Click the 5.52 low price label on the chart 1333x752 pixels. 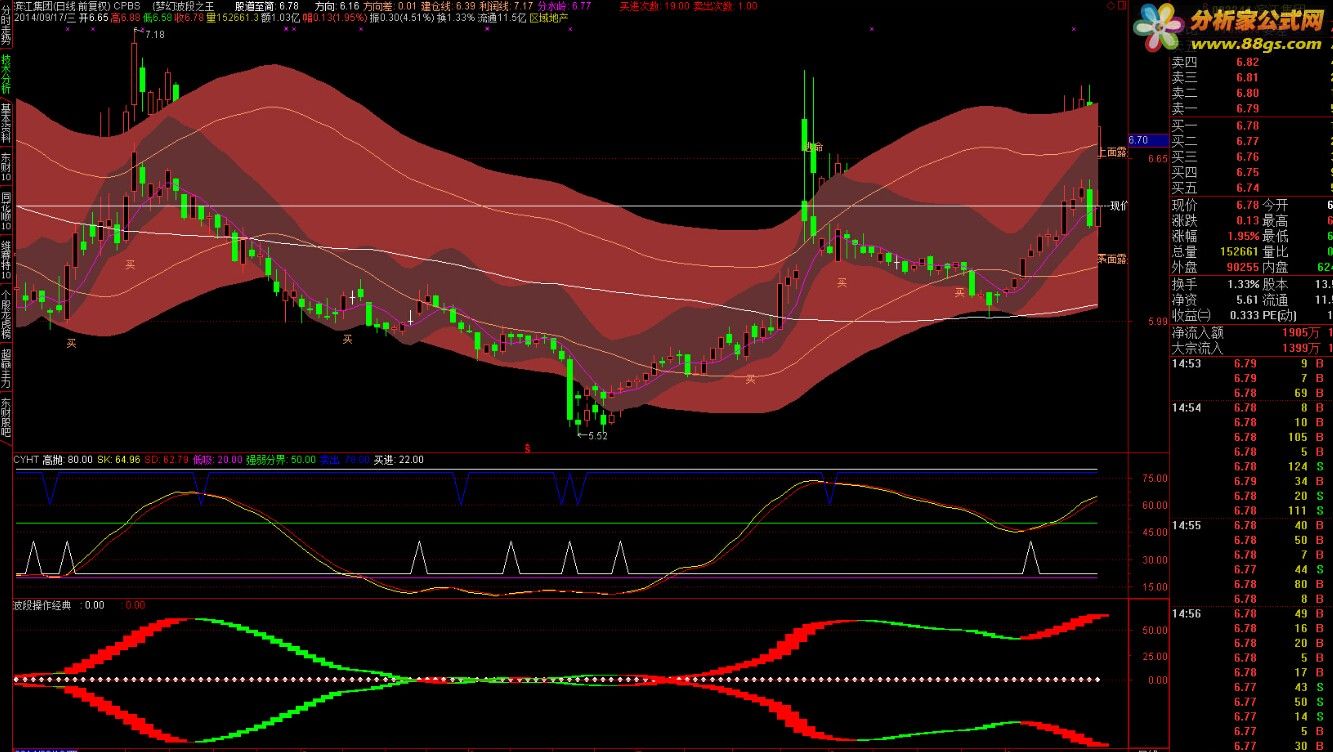tap(597, 435)
